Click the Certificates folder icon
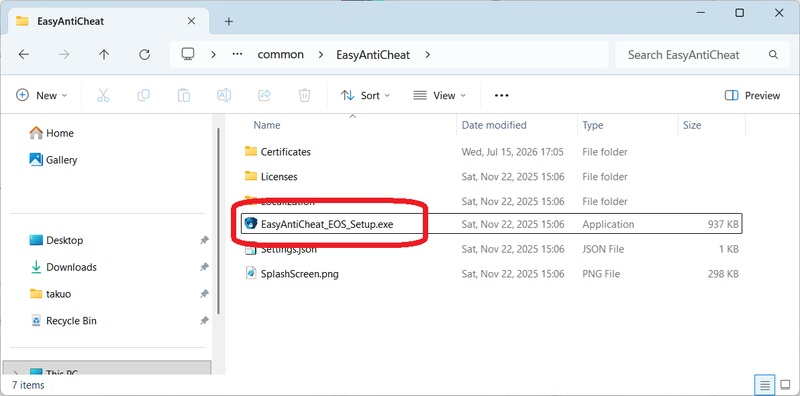This screenshot has width=800, height=396. tap(251, 151)
